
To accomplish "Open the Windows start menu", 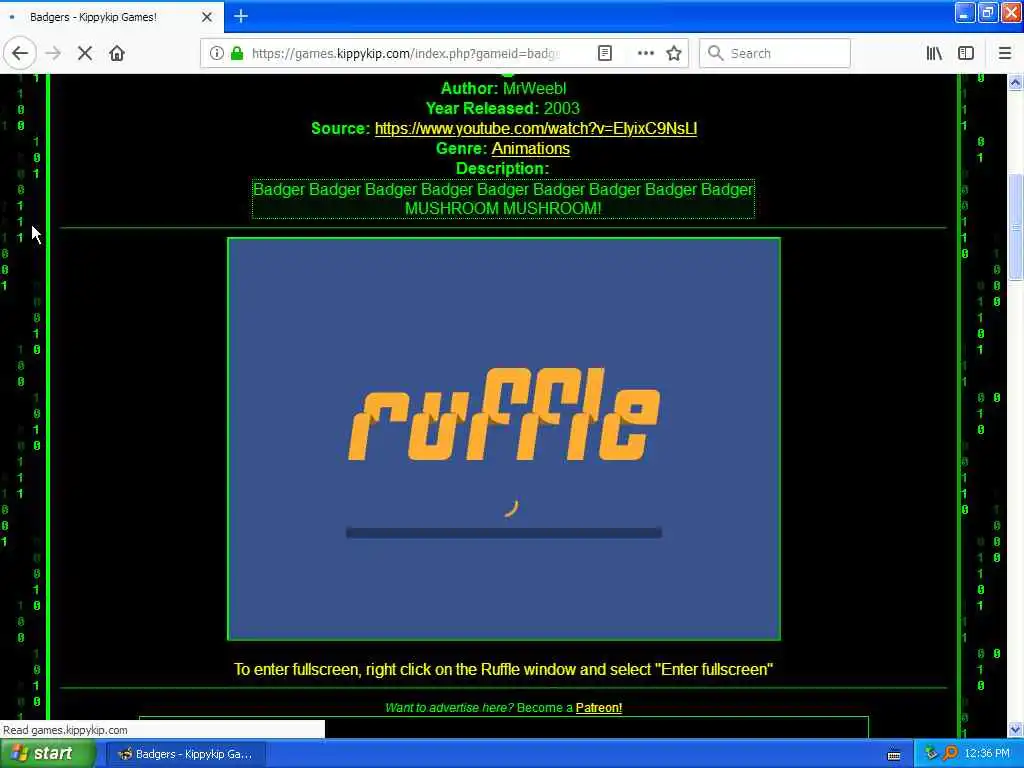I will [46, 754].
